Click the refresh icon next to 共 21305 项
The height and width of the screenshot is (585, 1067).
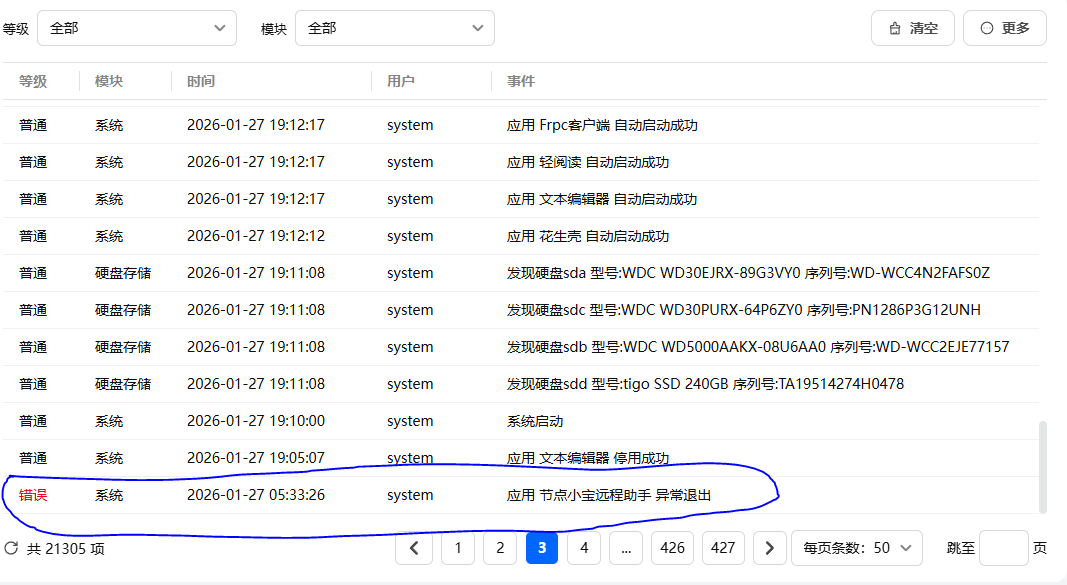click(x=14, y=548)
